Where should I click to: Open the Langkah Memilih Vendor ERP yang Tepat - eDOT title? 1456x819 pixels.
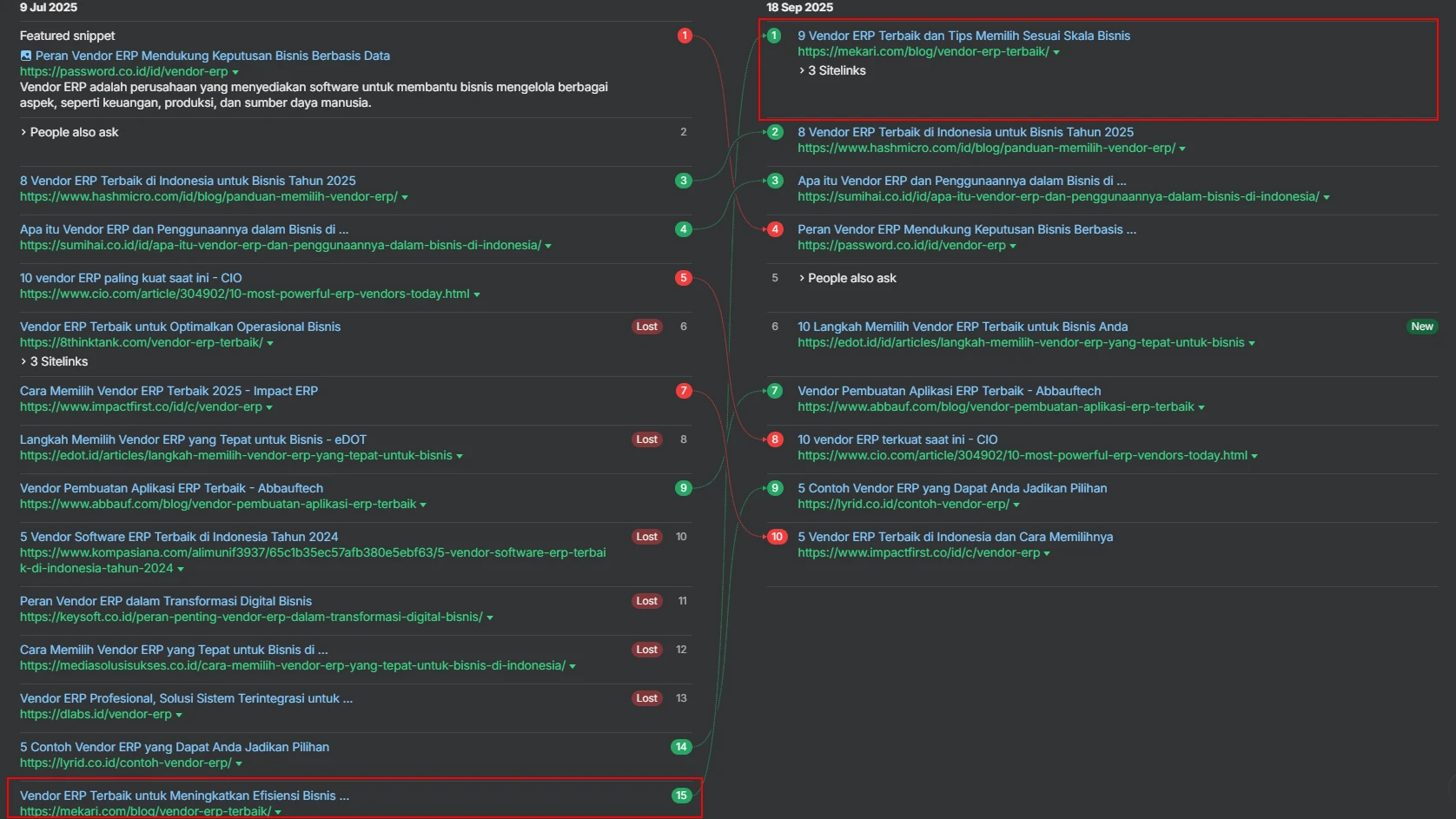[x=193, y=439]
